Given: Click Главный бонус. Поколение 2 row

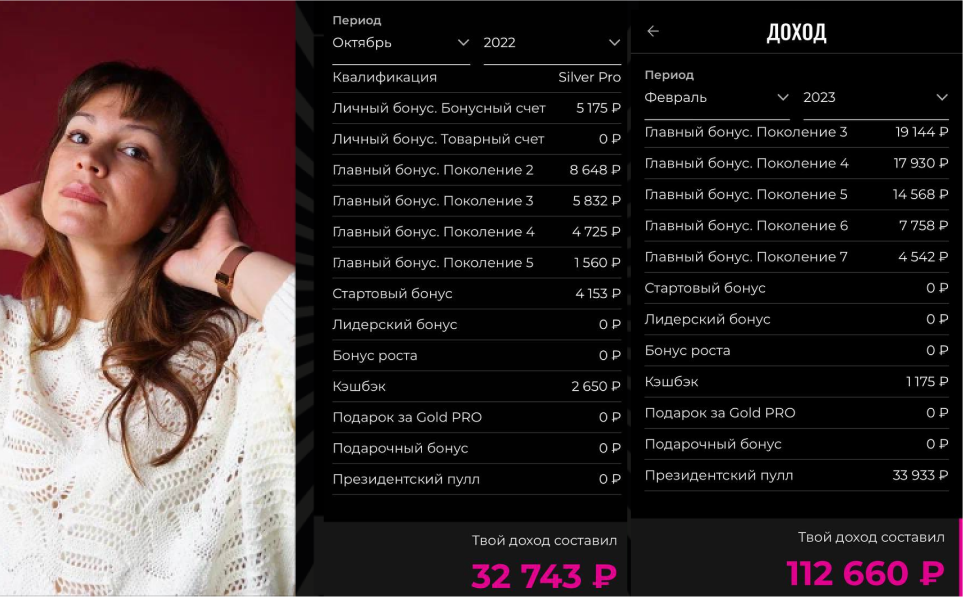Looking at the screenshot, I should tap(477, 170).
